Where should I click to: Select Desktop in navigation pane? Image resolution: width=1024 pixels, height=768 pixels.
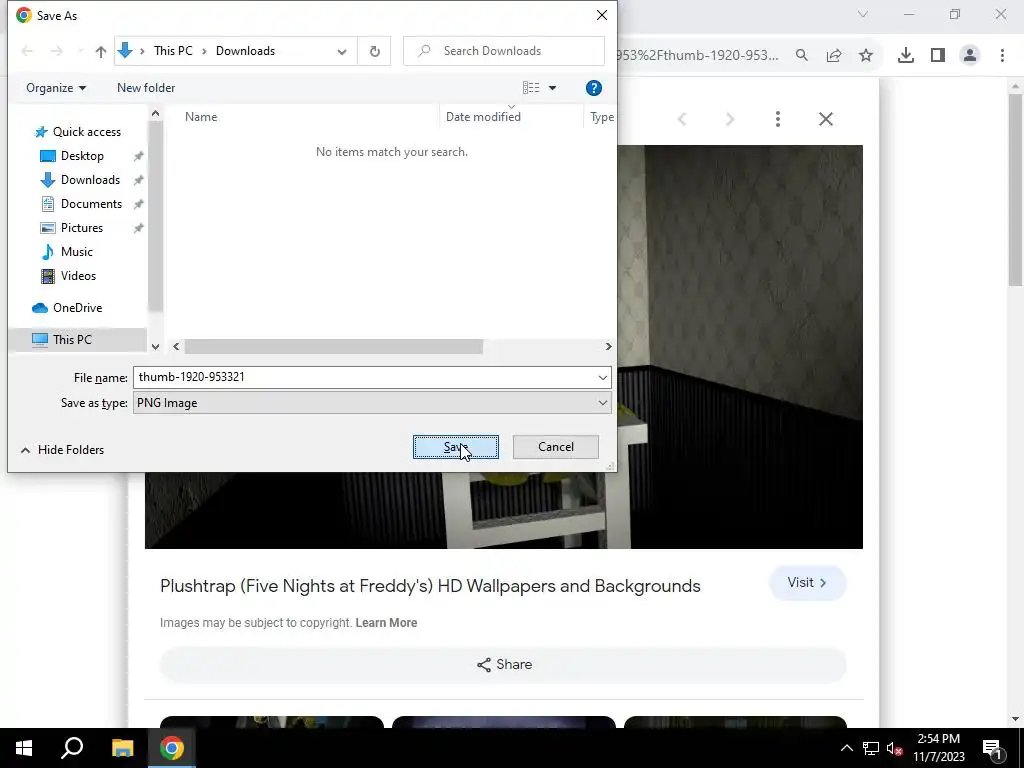point(82,156)
